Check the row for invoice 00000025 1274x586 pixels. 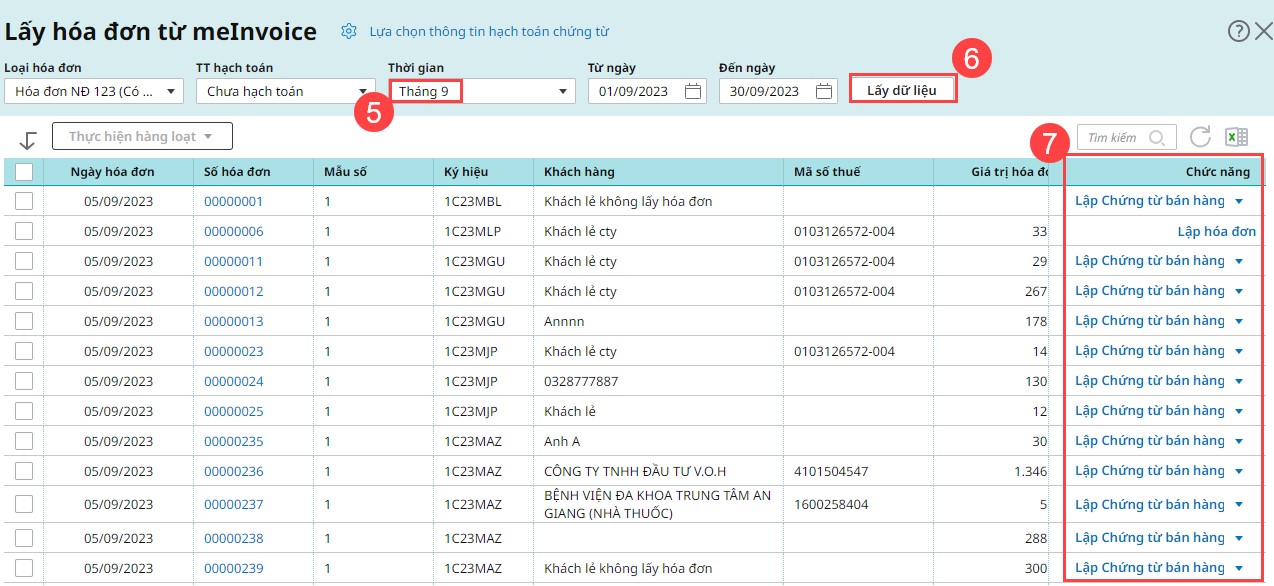point(24,411)
